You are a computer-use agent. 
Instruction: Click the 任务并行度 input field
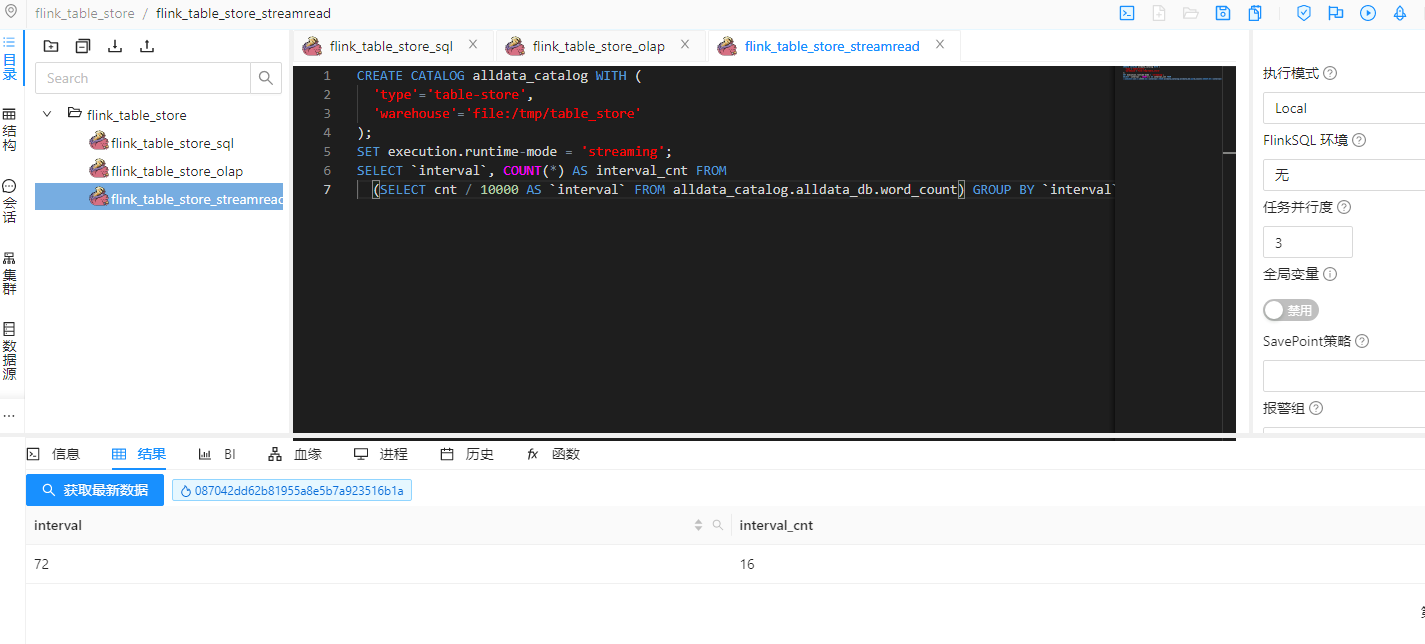tap(1307, 242)
